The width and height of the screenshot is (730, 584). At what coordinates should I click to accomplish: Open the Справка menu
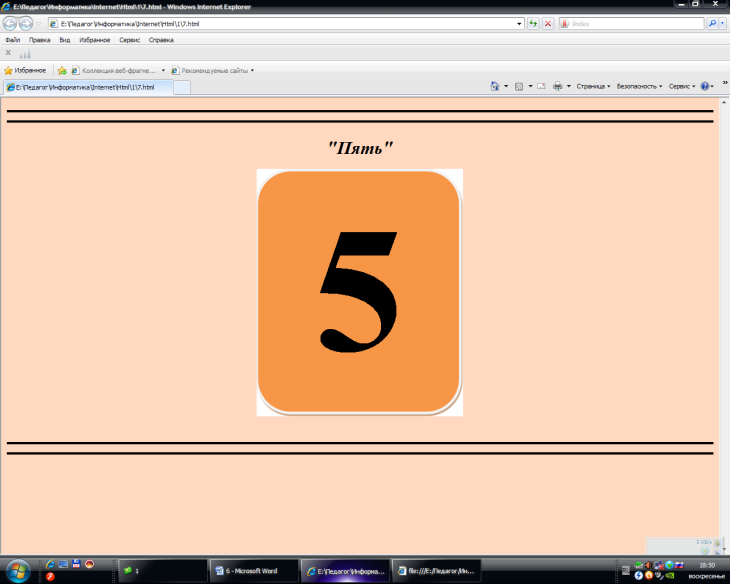[x=161, y=40]
